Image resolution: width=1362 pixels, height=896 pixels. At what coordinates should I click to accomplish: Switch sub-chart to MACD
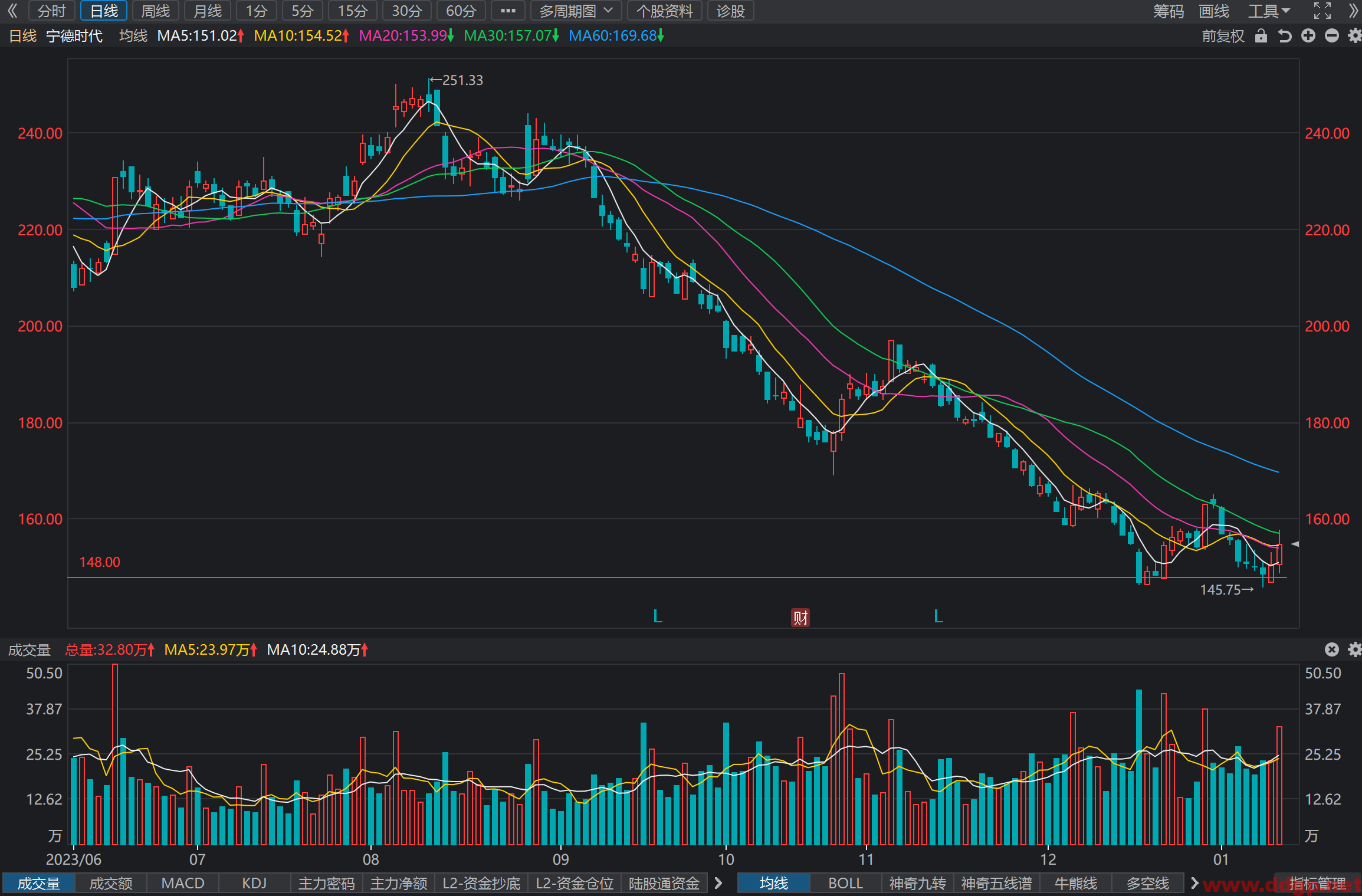coord(183,883)
